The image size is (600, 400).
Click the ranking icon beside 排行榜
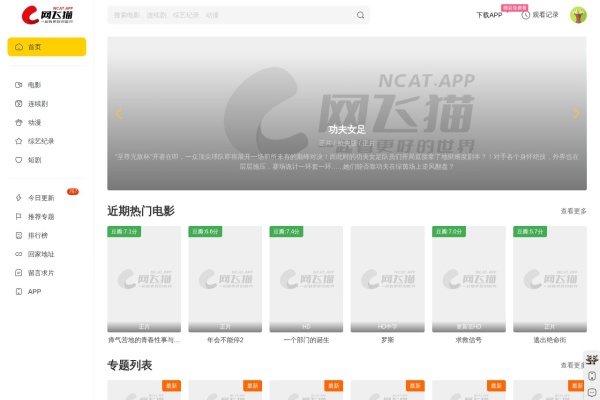tap(18, 235)
